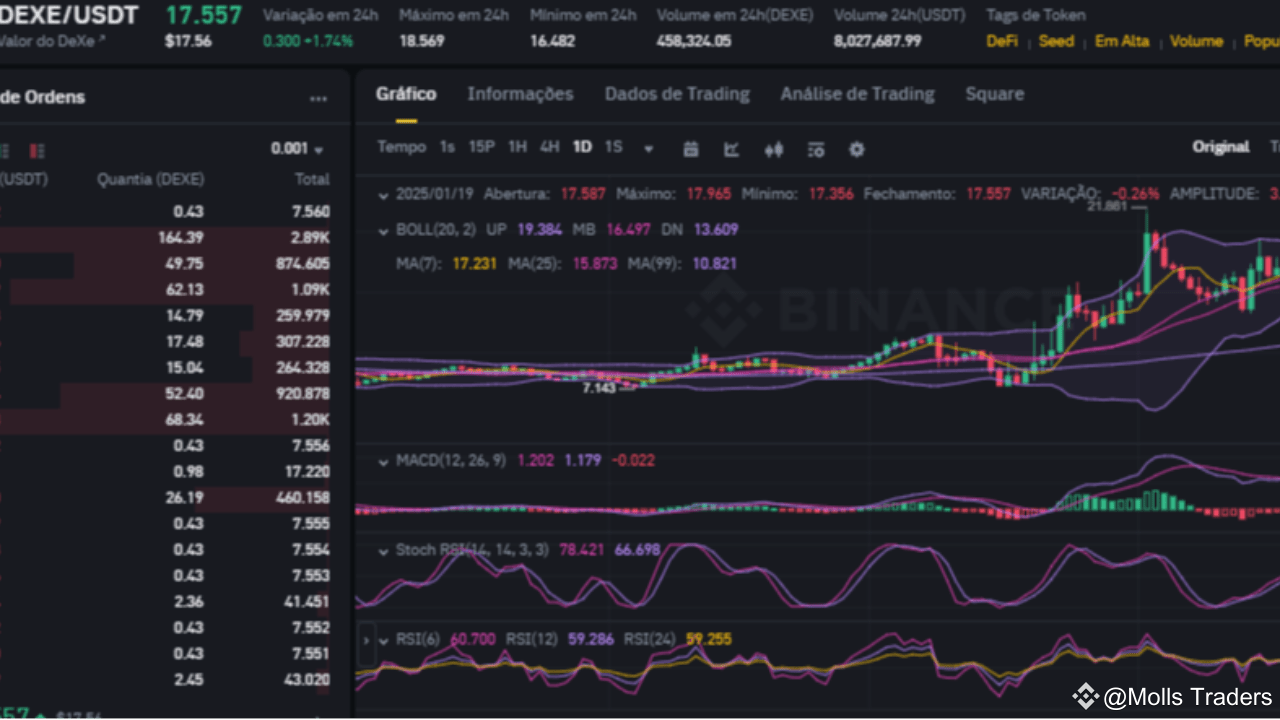Select order row with total 920.878

click(x=165, y=394)
